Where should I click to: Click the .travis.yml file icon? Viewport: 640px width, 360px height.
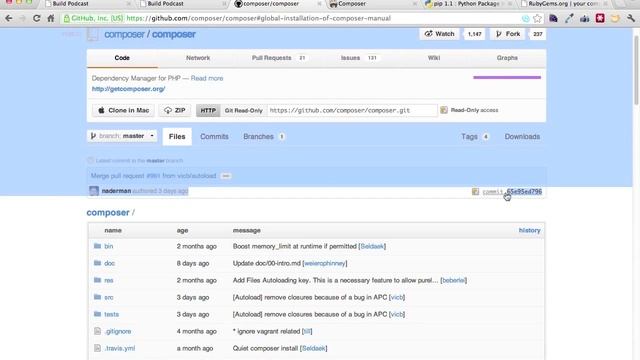pos(97,348)
